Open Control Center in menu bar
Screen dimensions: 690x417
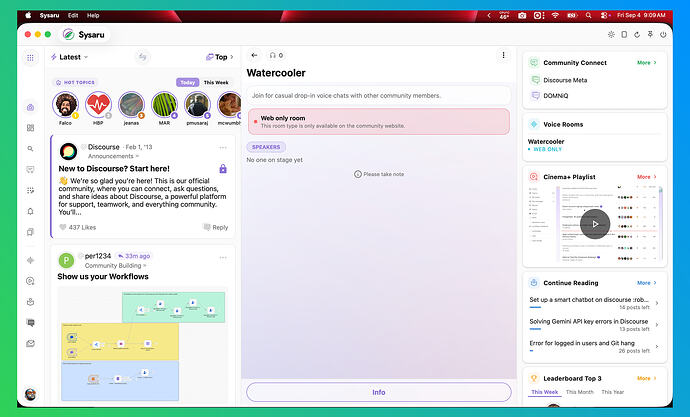[x=605, y=15]
